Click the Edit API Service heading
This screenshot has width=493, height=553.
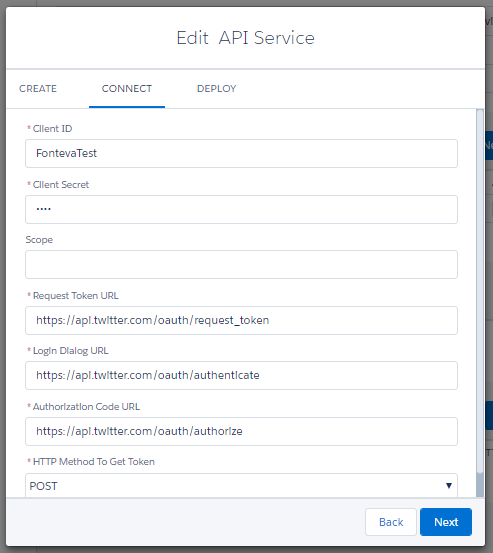pyautogui.click(x=245, y=38)
